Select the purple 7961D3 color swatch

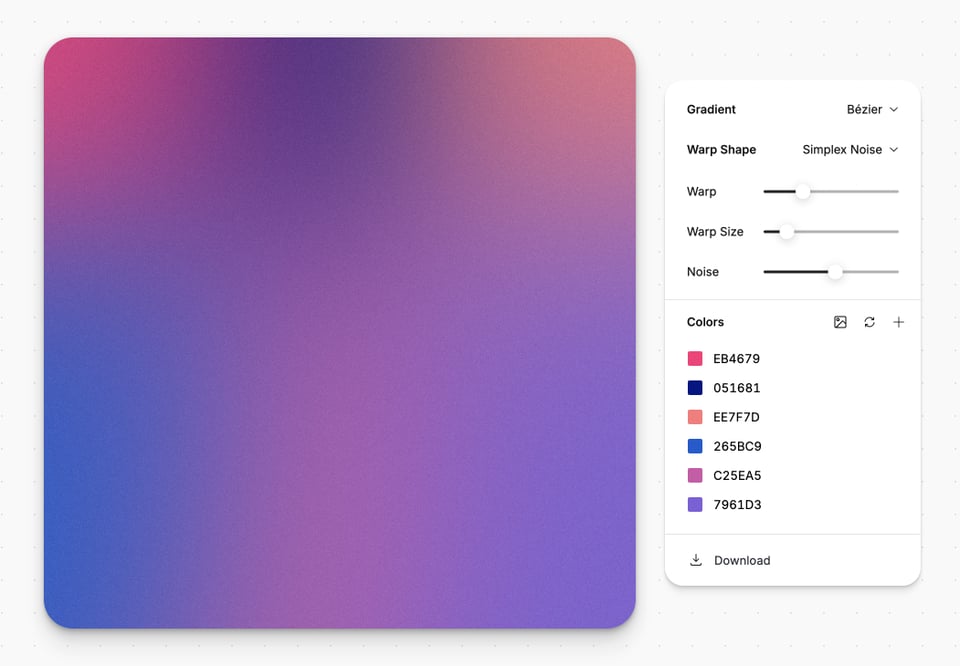[695, 505]
